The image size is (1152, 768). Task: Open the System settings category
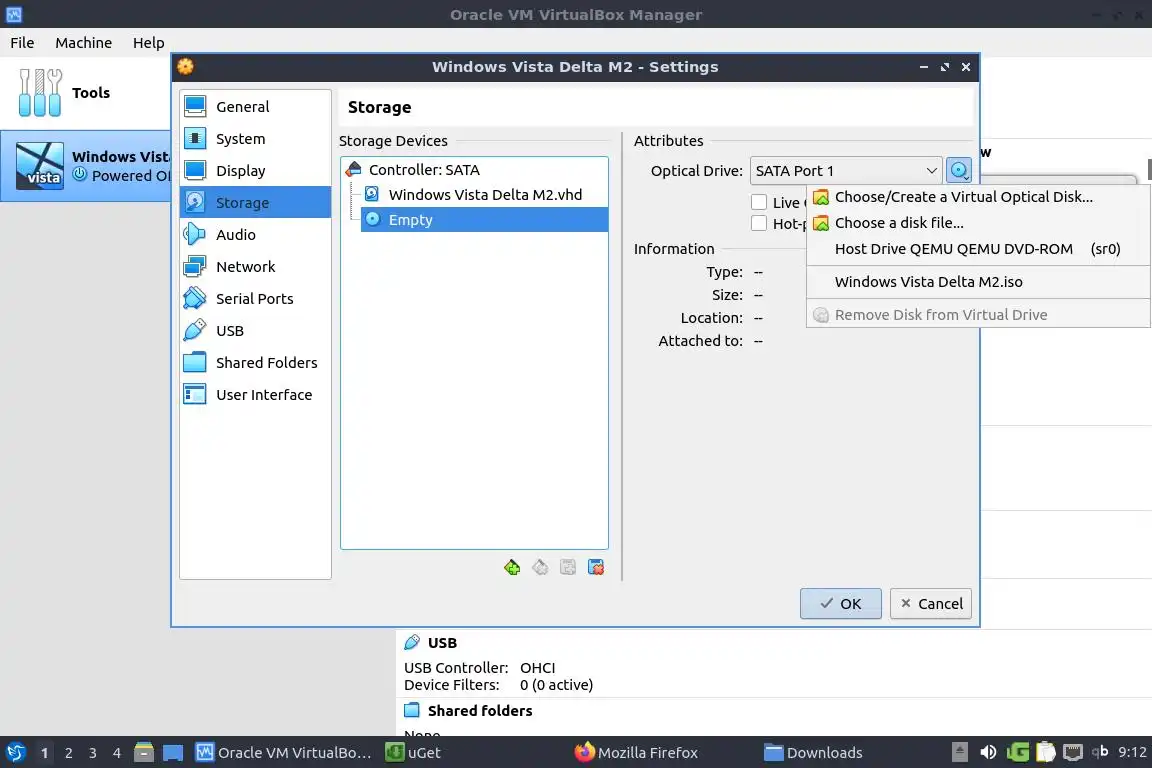(255, 139)
